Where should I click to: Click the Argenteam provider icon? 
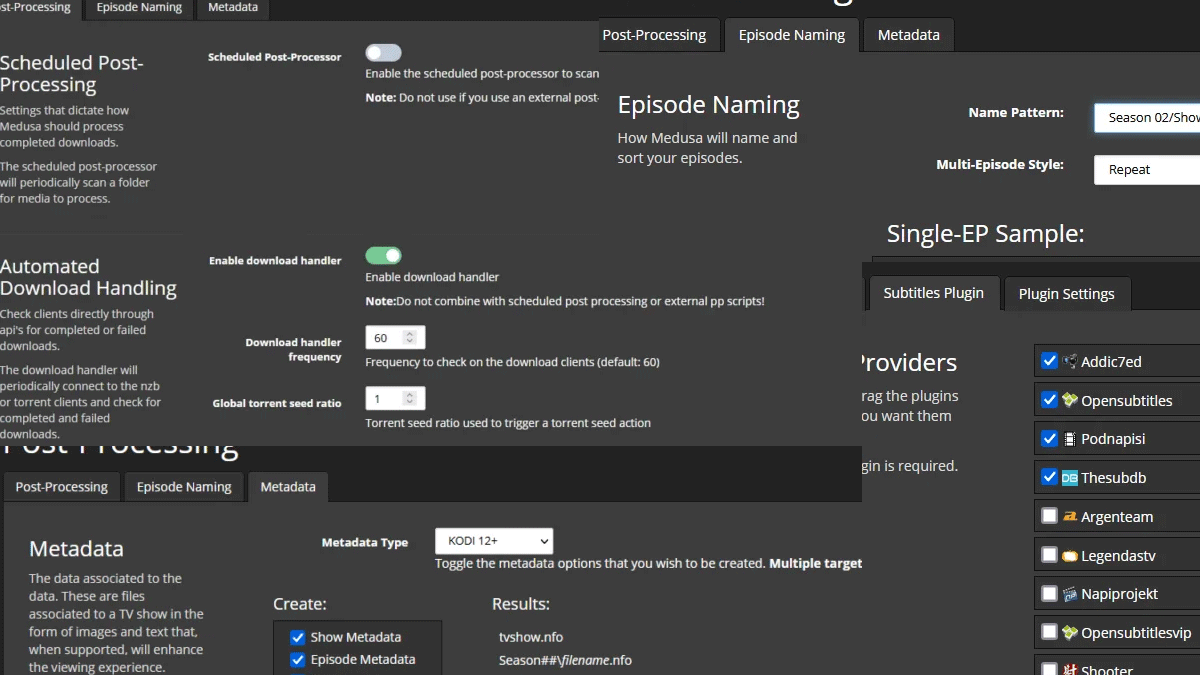pos(1070,517)
